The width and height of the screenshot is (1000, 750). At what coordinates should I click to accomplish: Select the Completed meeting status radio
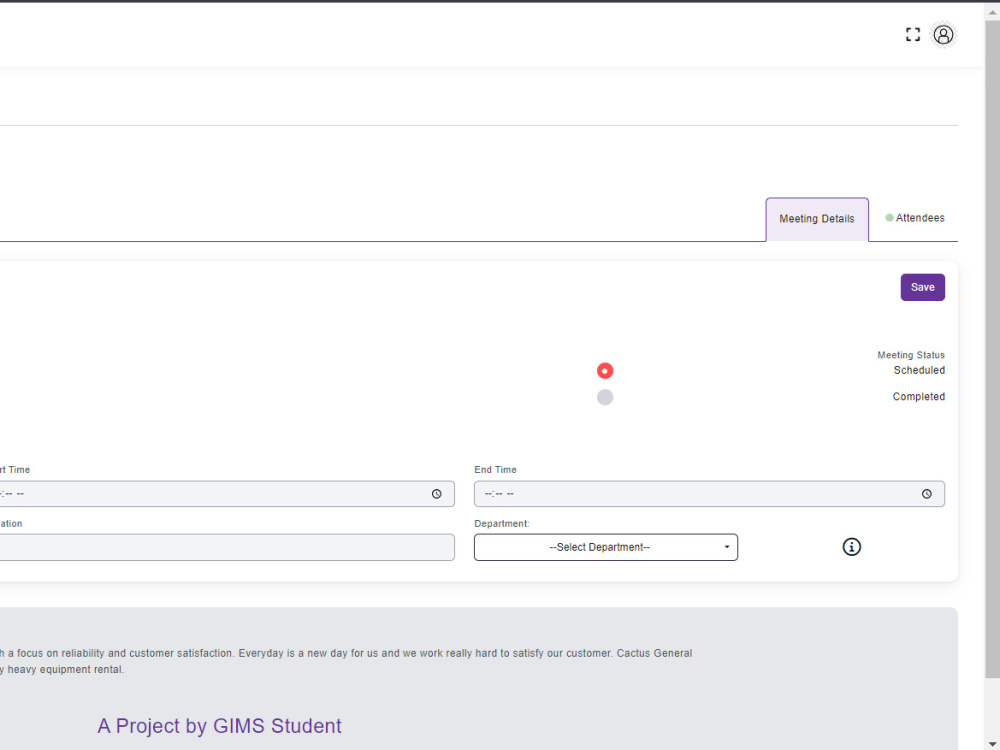(x=605, y=397)
